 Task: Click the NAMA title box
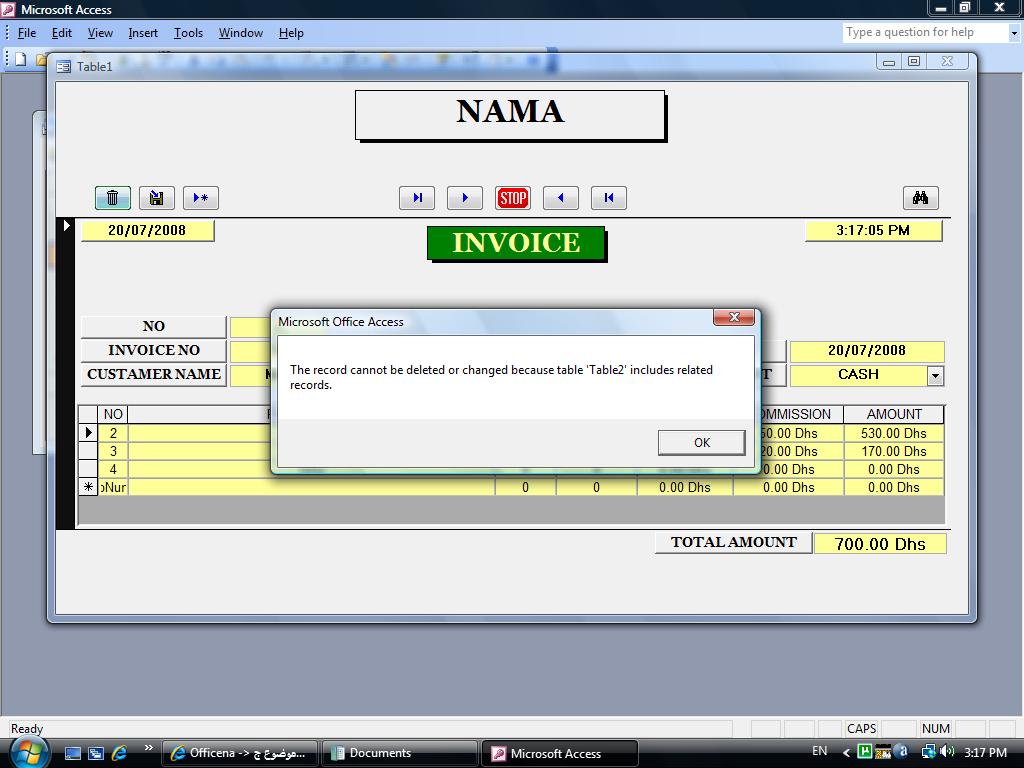pyautogui.click(x=510, y=114)
